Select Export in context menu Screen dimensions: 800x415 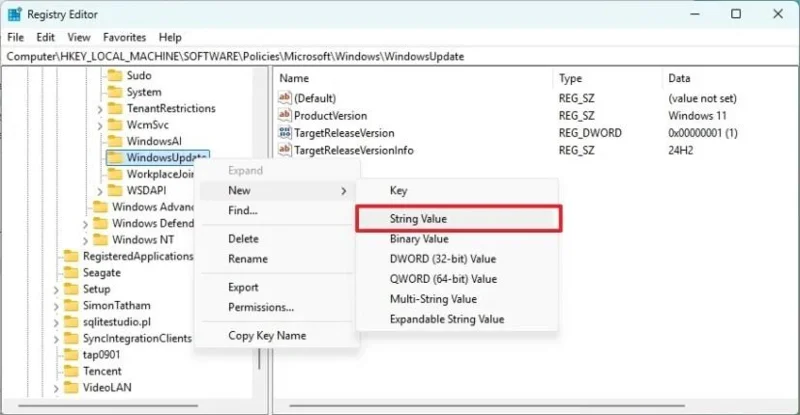pos(276,287)
